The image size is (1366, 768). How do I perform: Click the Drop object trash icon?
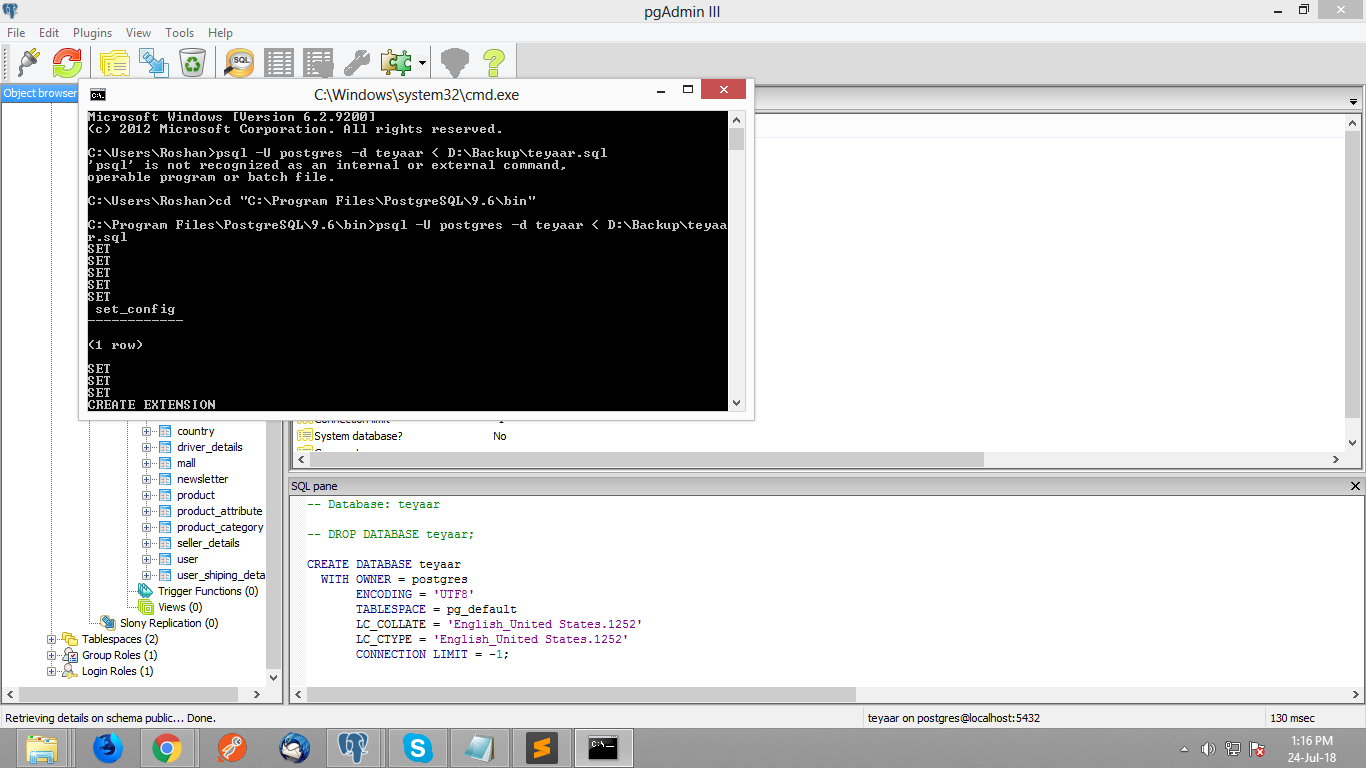coord(192,63)
